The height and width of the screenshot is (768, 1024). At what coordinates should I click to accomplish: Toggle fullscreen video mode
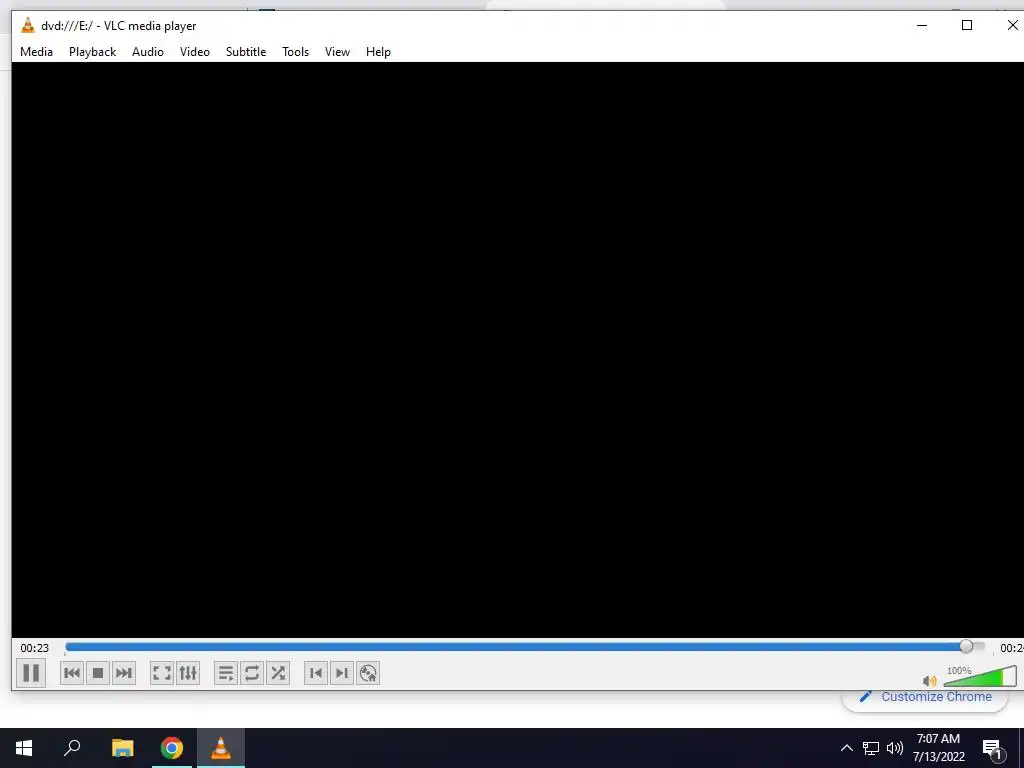click(161, 673)
